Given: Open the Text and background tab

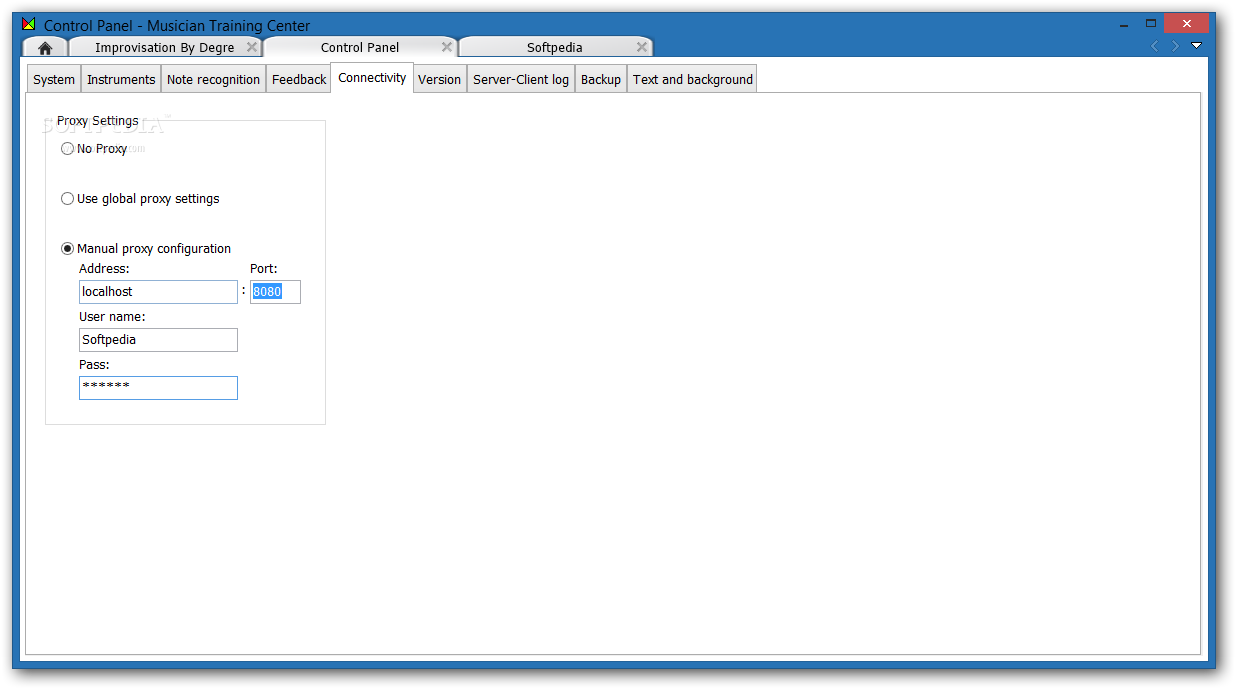Looking at the screenshot, I should pyautogui.click(x=692, y=80).
